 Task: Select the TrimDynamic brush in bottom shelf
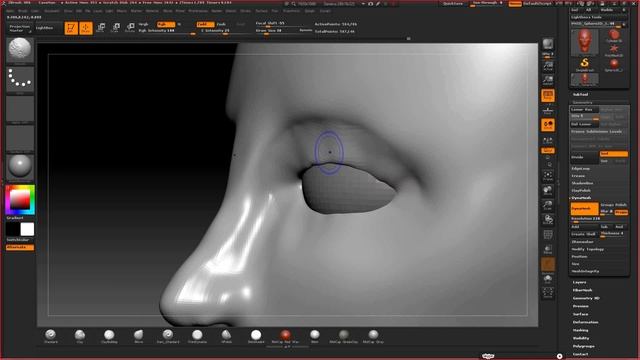tap(197, 336)
